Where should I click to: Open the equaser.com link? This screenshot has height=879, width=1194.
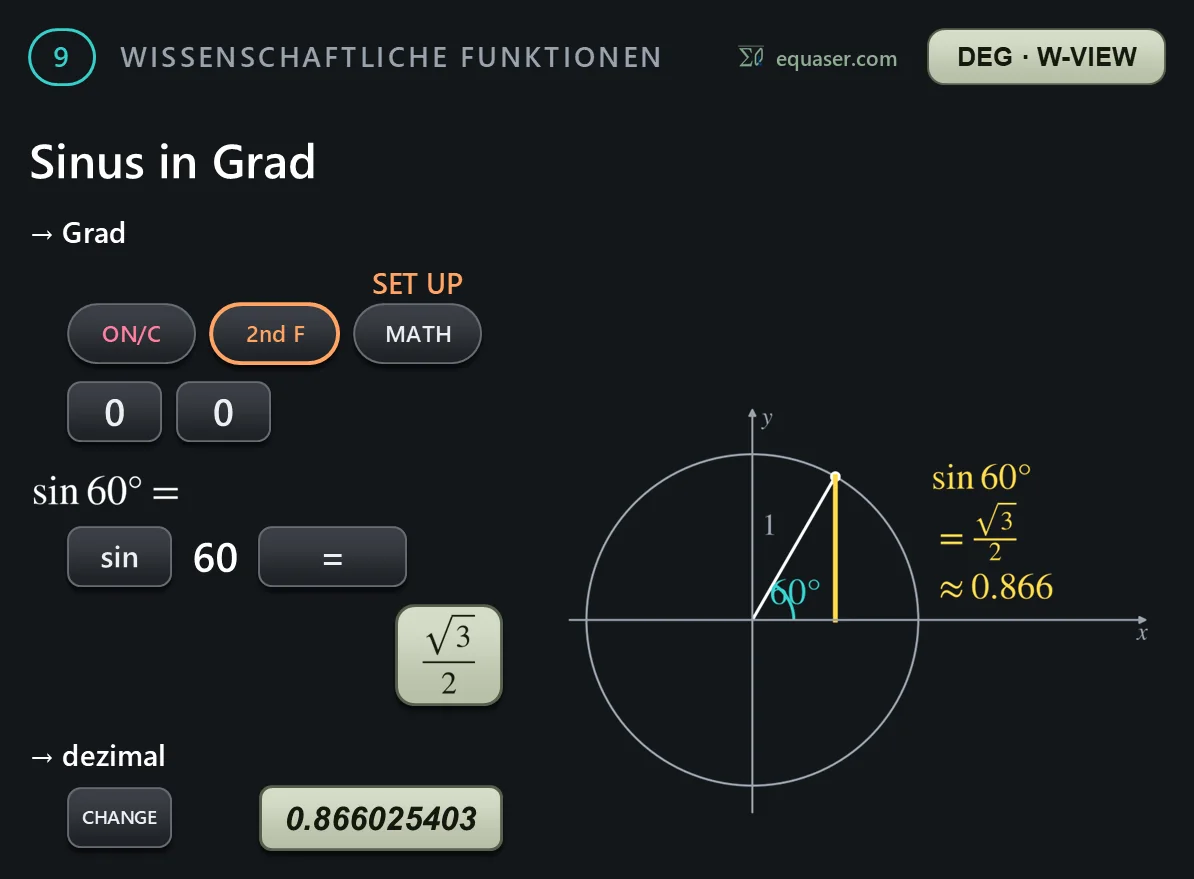[836, 59]
